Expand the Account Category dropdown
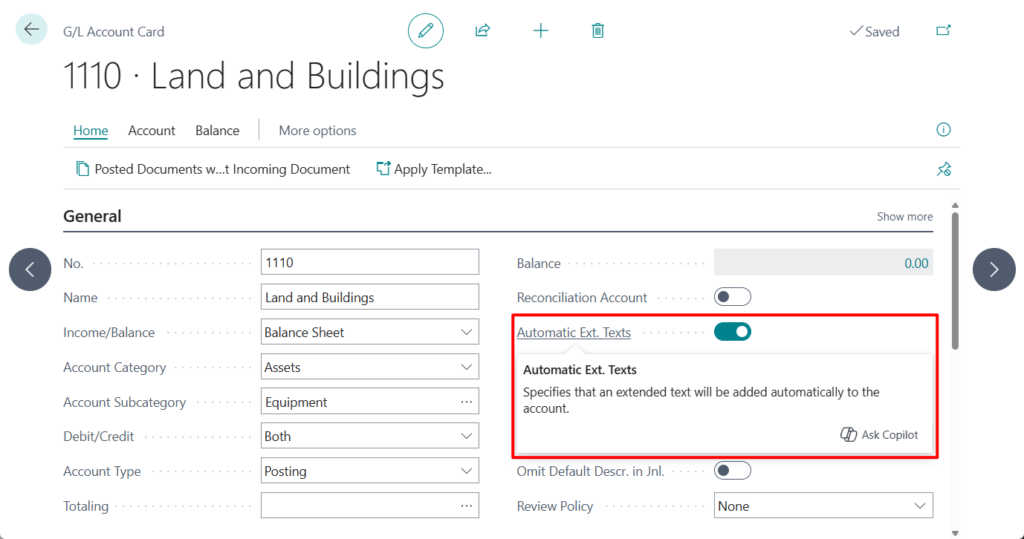 point(369,367)
